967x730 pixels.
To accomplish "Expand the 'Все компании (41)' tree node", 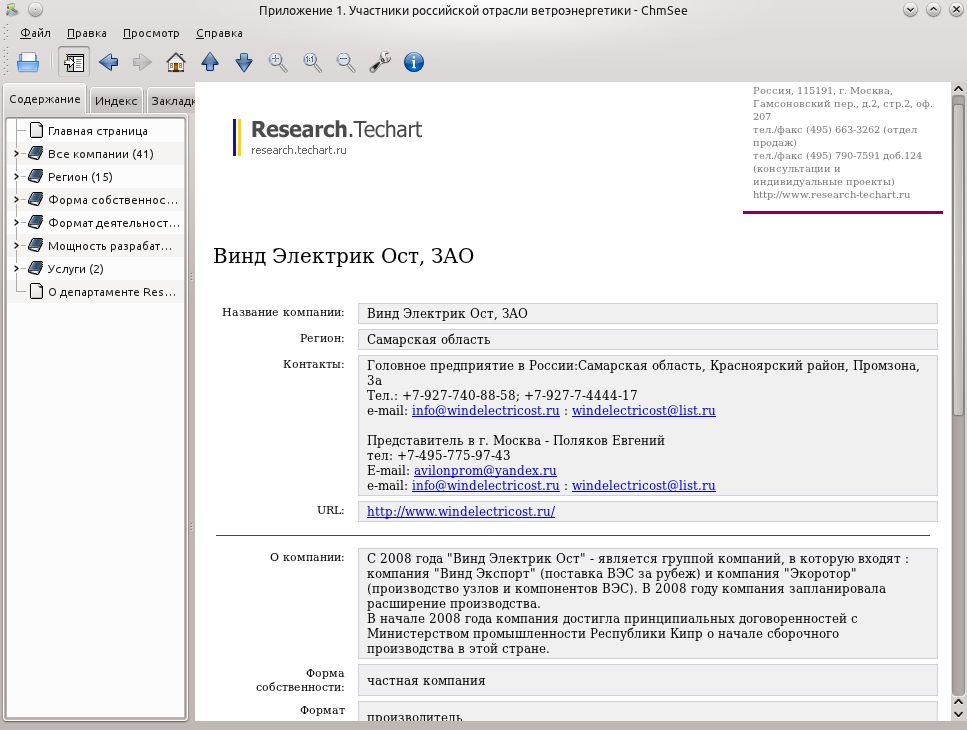I will (x=17, y=154).
